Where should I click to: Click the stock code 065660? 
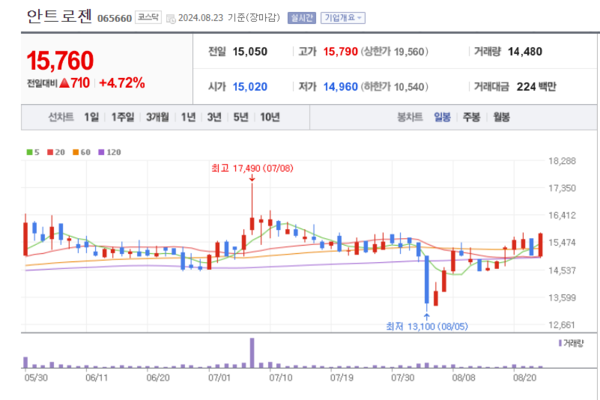[x=114, y=18]
